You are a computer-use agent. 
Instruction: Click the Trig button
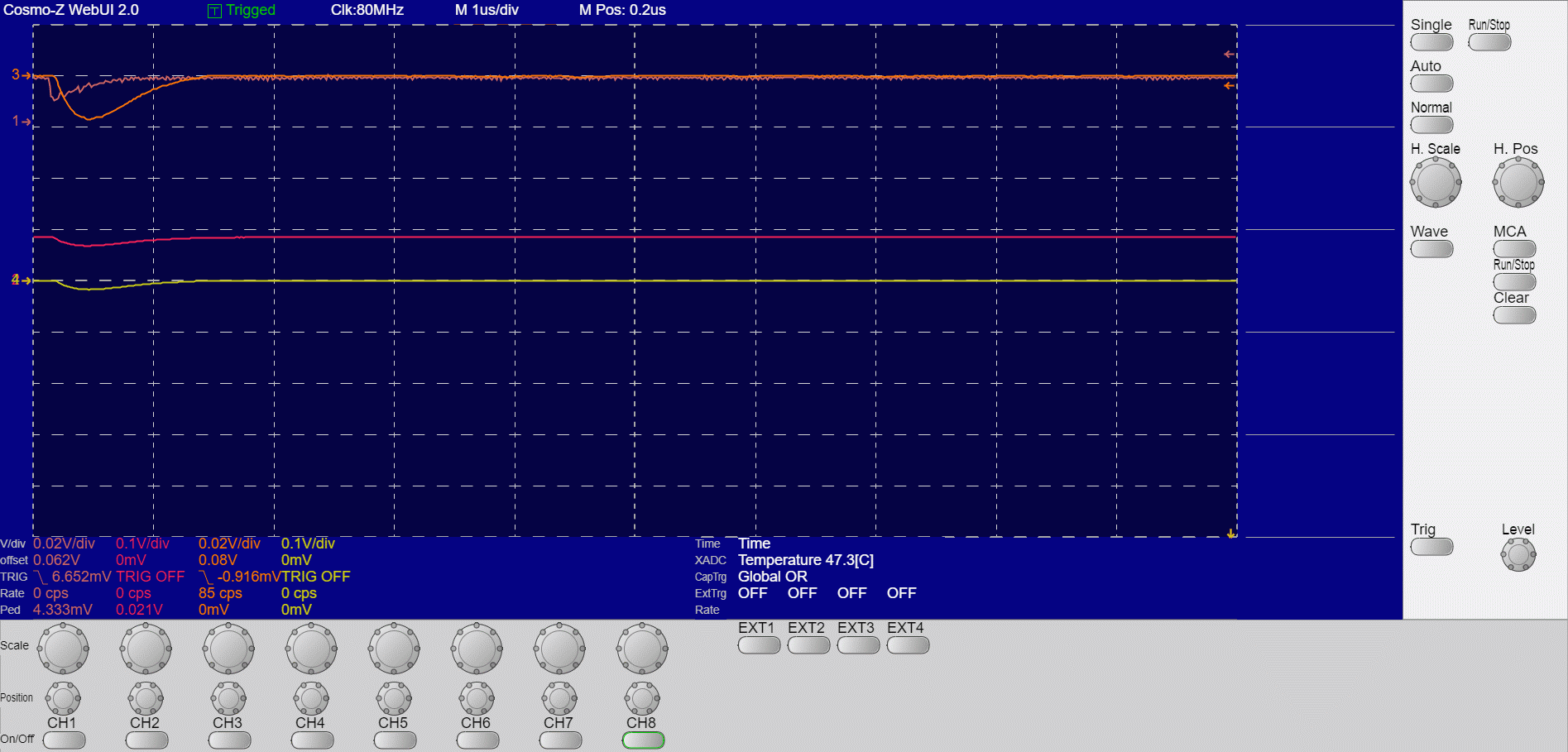1431,547
